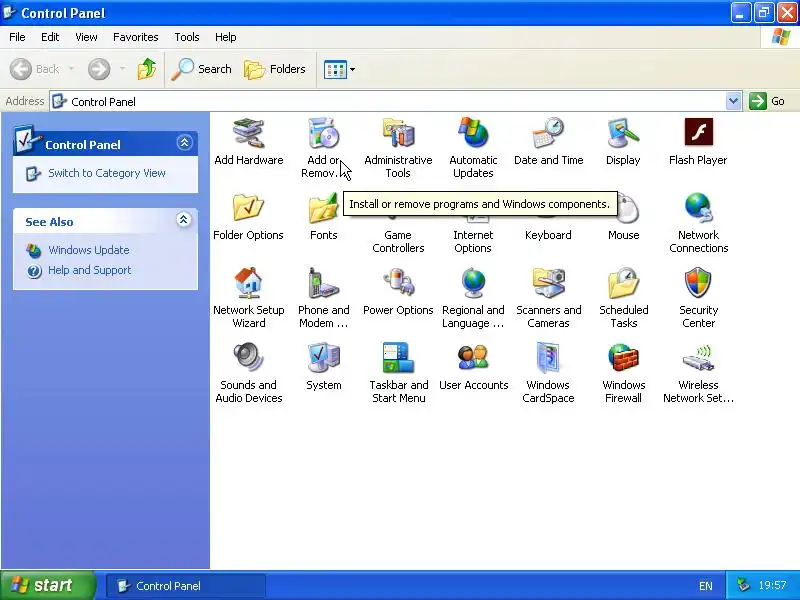The image size is (800, 600).
Task: Click the EN language indicator
Action: click(x=706, y=586)
